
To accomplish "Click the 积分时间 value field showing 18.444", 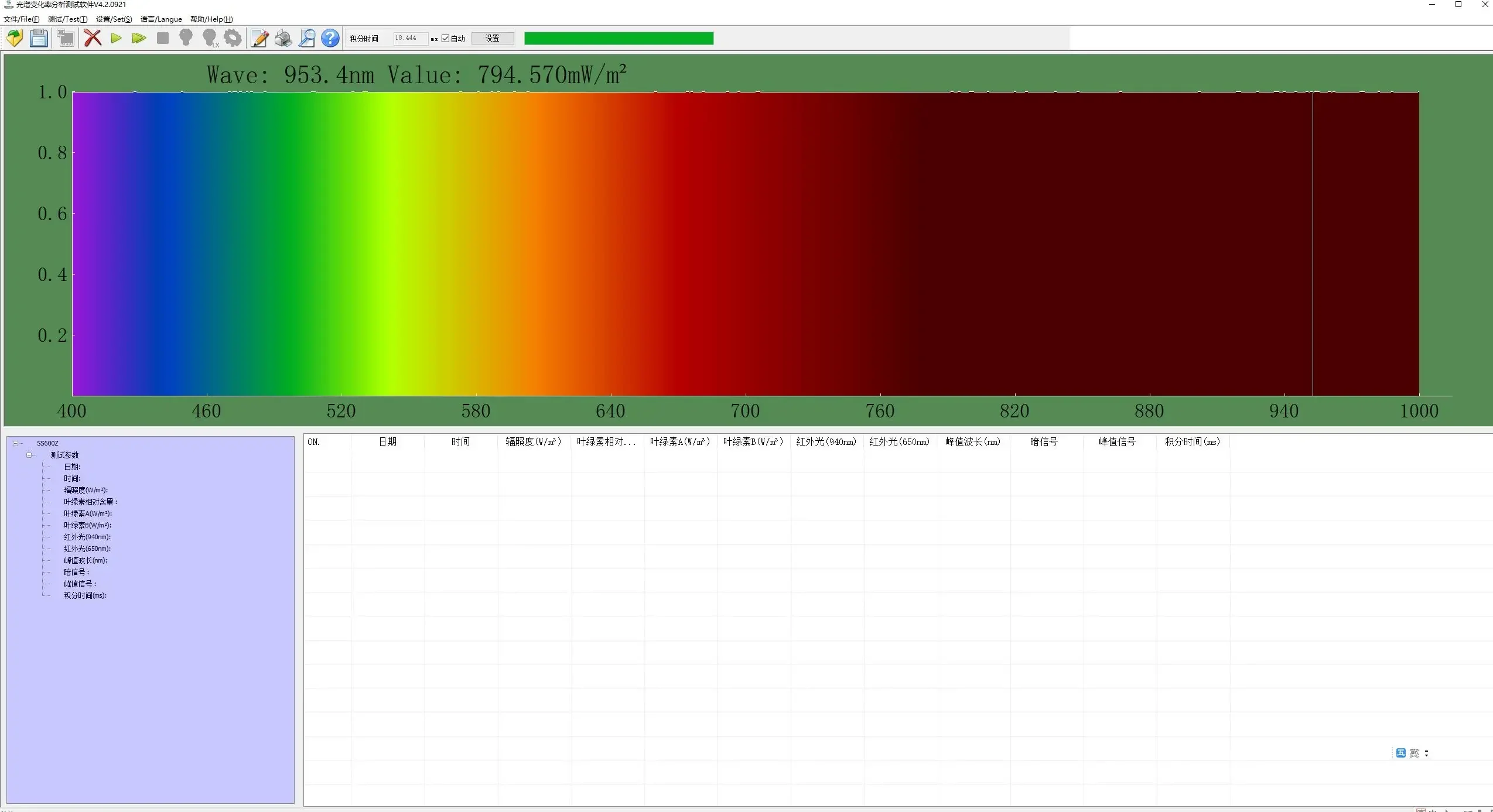I will coord(410,38).
